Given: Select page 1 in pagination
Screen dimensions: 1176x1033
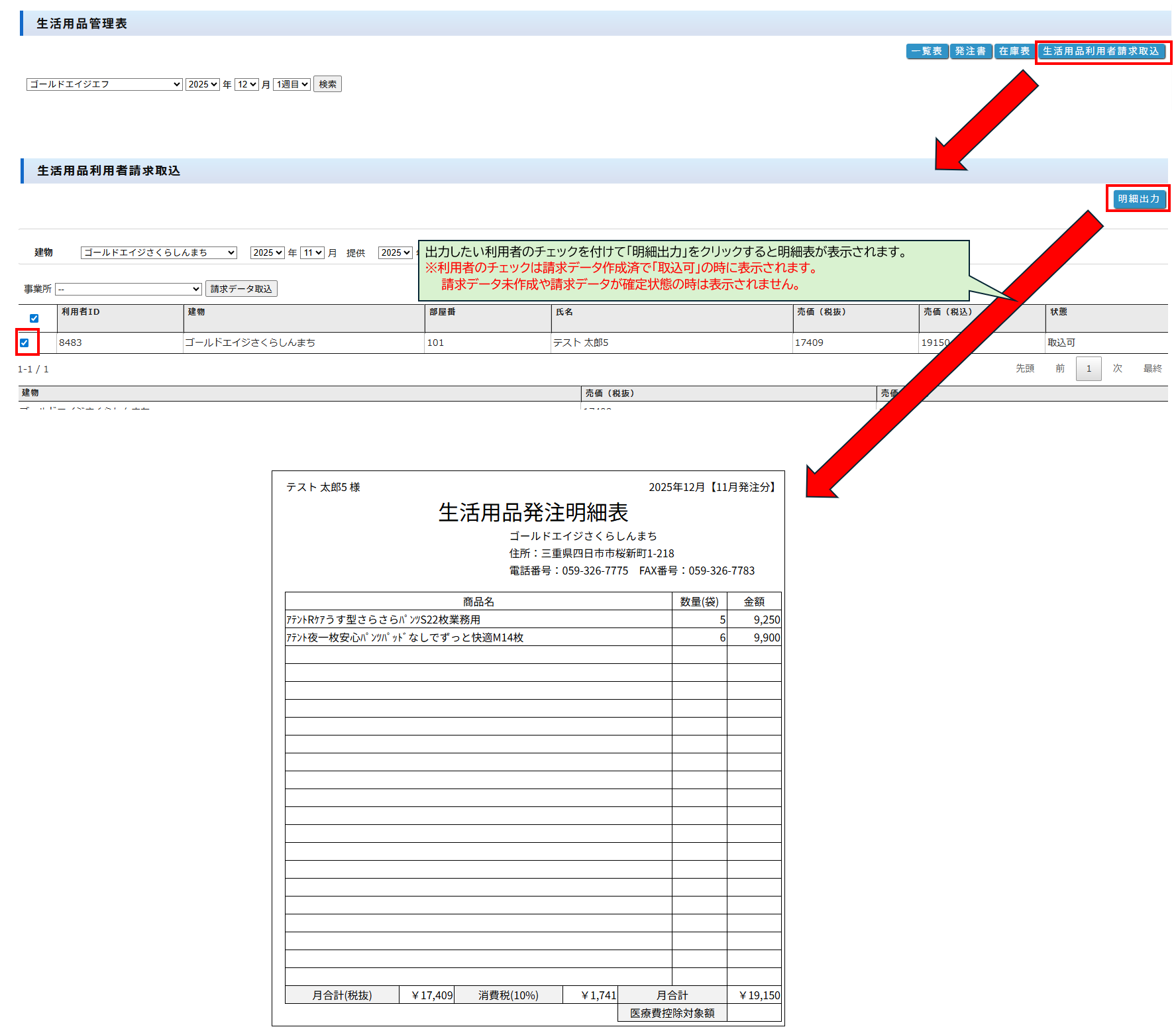Looking at the screenshot, I should pos(1089,368).
